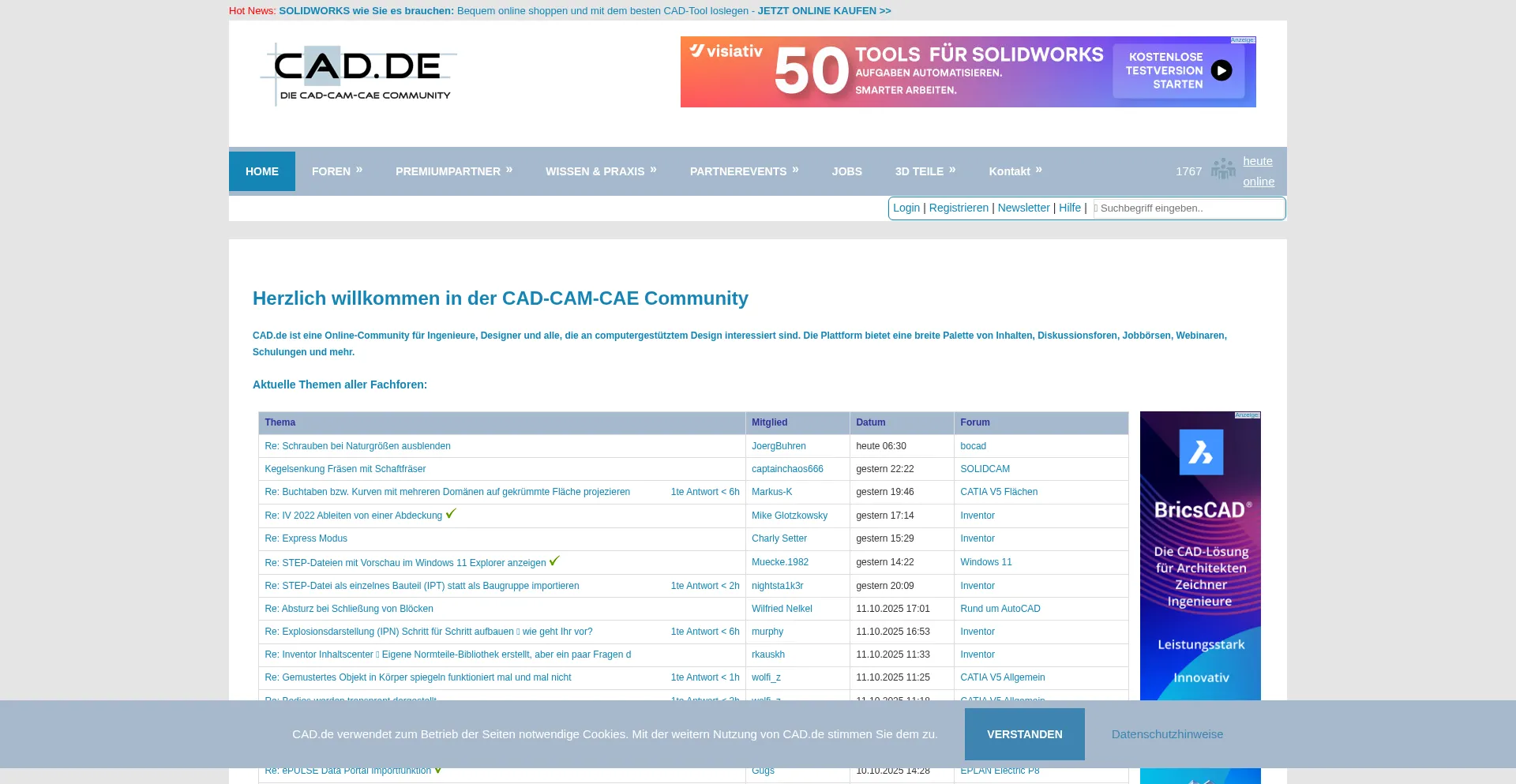Go to the HOME tab
1516x784 pixels.
[x=262, y=171]
